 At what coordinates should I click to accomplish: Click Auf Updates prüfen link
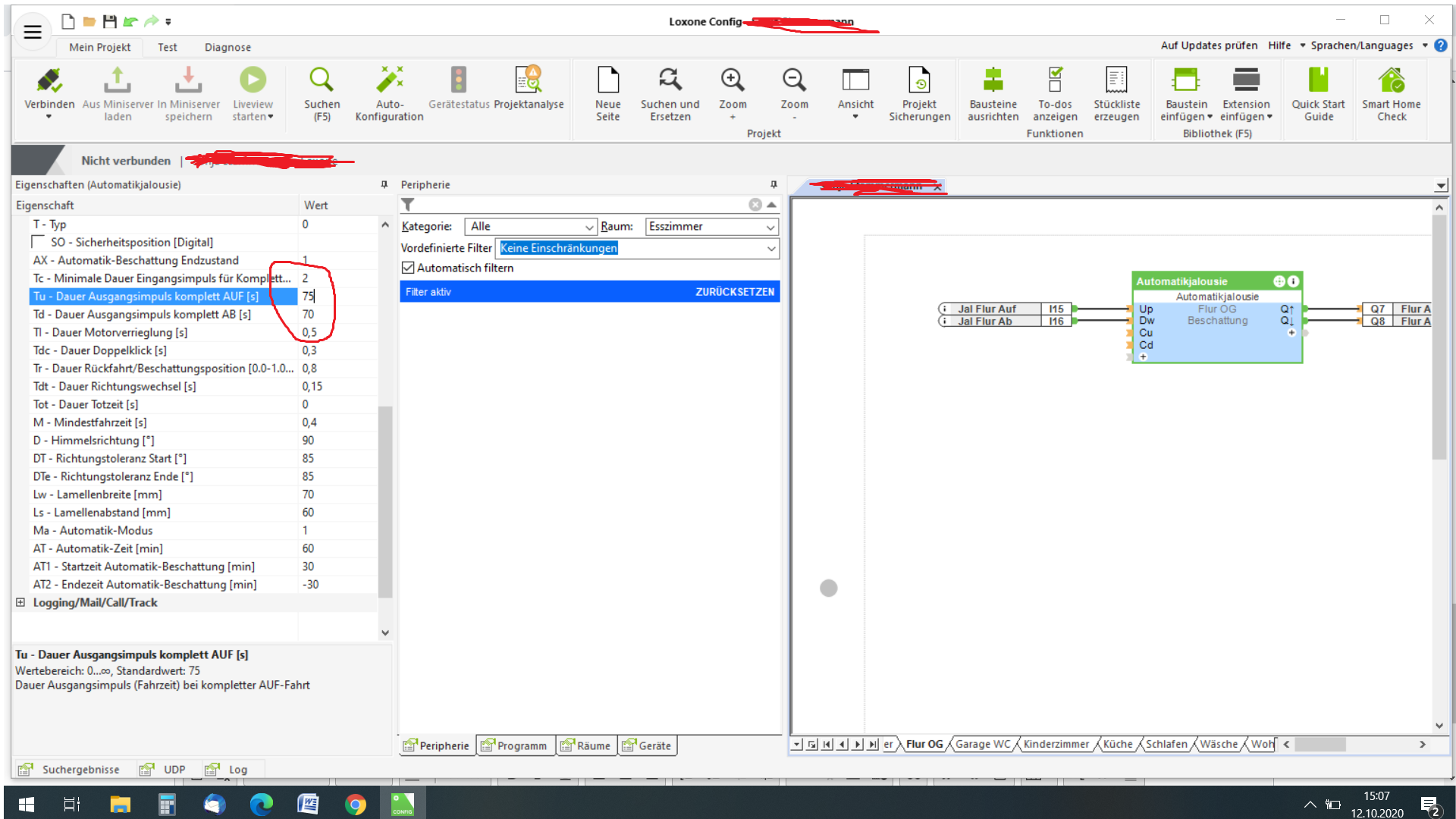pyautogui.click(x=1209, y=45)
